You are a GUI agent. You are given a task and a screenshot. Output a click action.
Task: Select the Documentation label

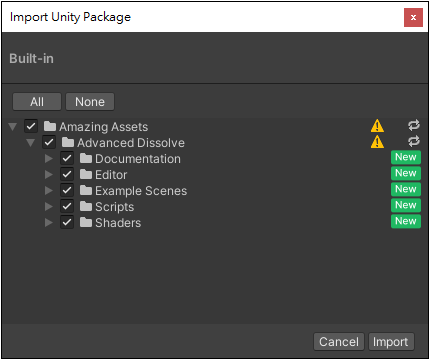[x=138, y=159]
